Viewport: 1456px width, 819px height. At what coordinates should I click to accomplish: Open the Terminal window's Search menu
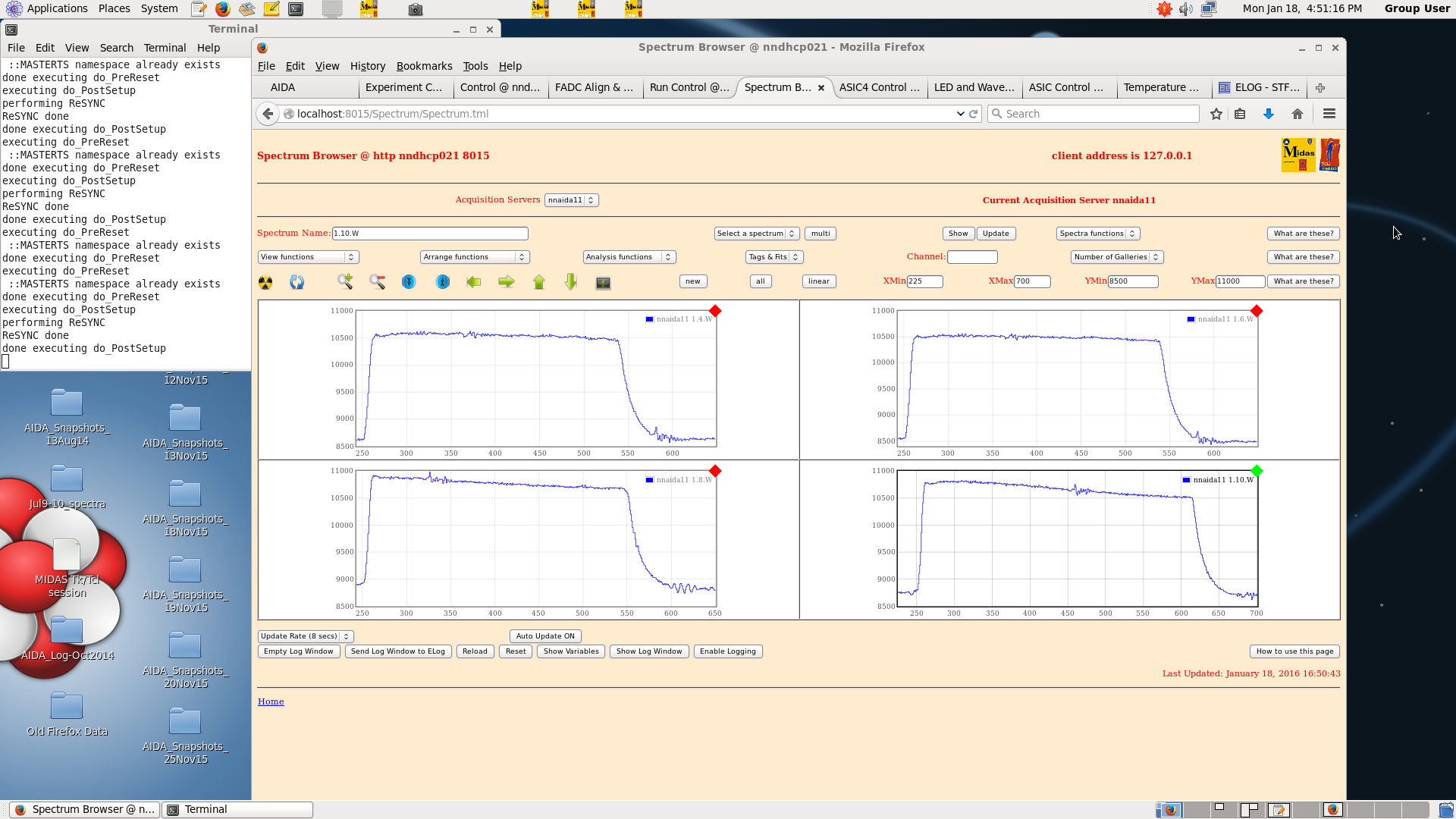(116, 48)
